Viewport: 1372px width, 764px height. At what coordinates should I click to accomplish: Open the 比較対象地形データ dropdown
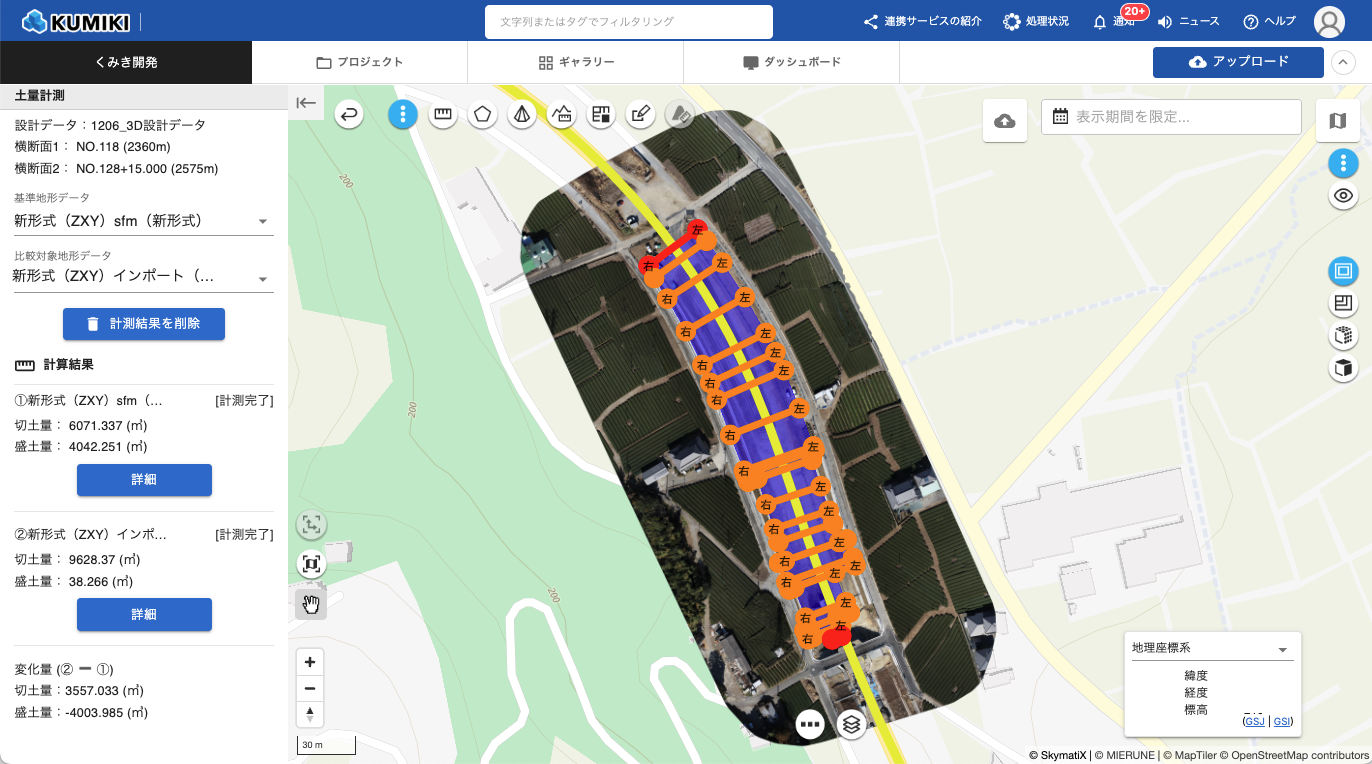click(x=143, y=277)
